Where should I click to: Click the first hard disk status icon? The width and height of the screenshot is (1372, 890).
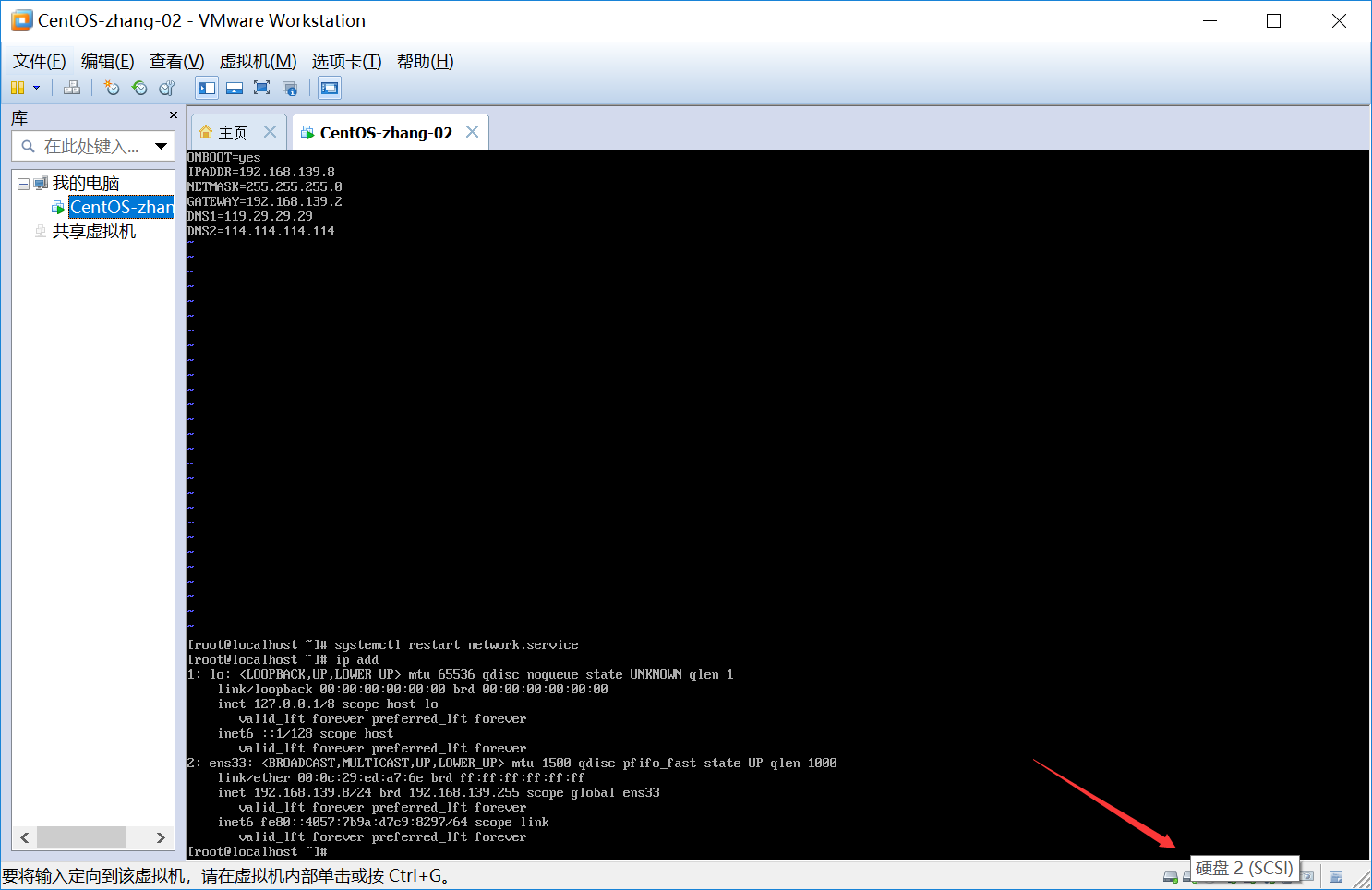click(1170, 876)
